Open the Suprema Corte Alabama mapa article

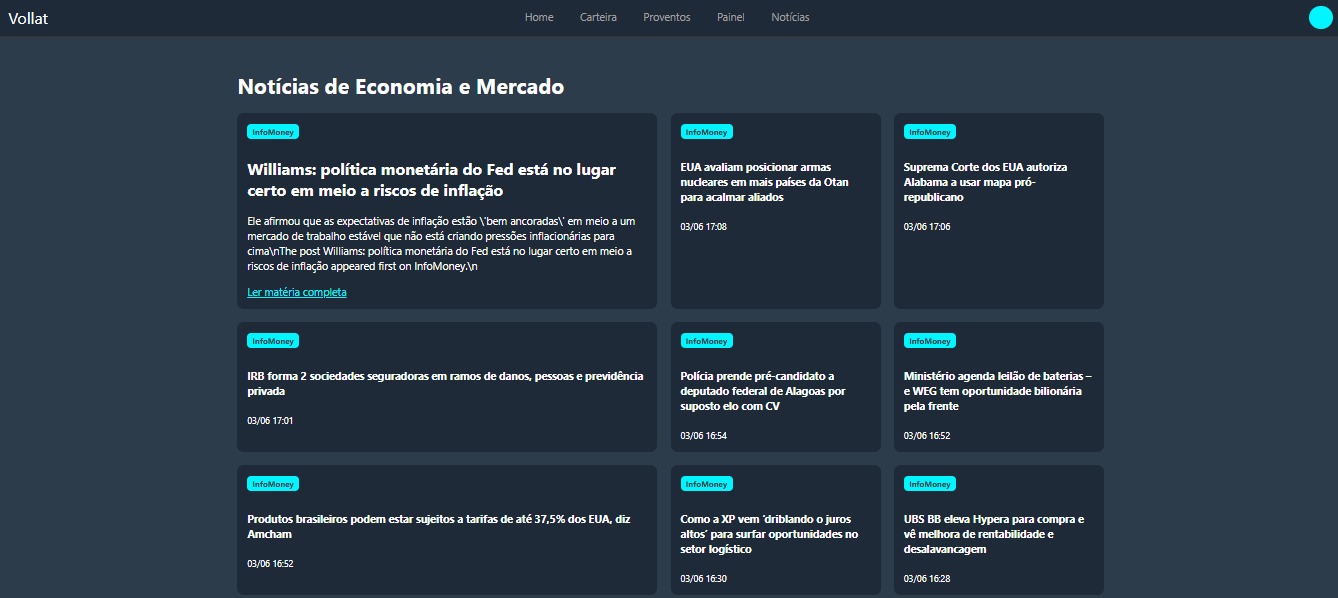point(985,182)
